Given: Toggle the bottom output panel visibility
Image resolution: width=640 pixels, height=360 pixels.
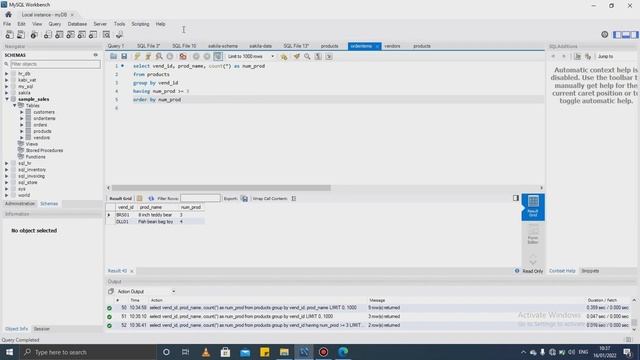Looking at the screenshot, I should (626, 35).
